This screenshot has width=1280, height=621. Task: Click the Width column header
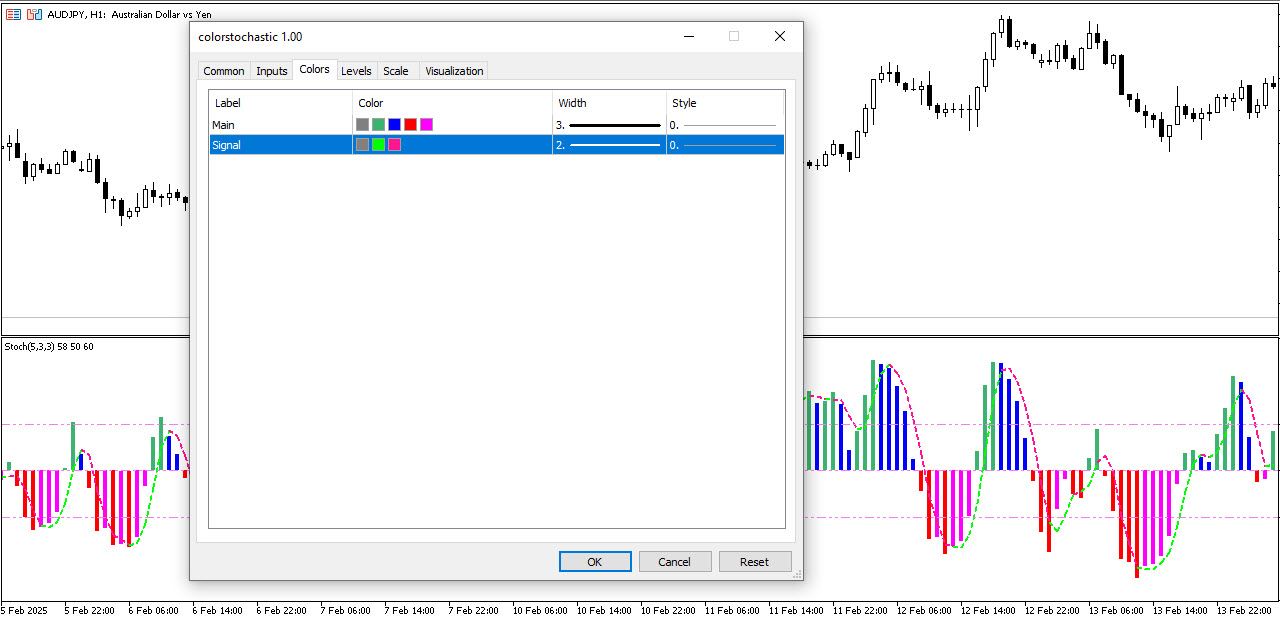[x=609, y=103]
